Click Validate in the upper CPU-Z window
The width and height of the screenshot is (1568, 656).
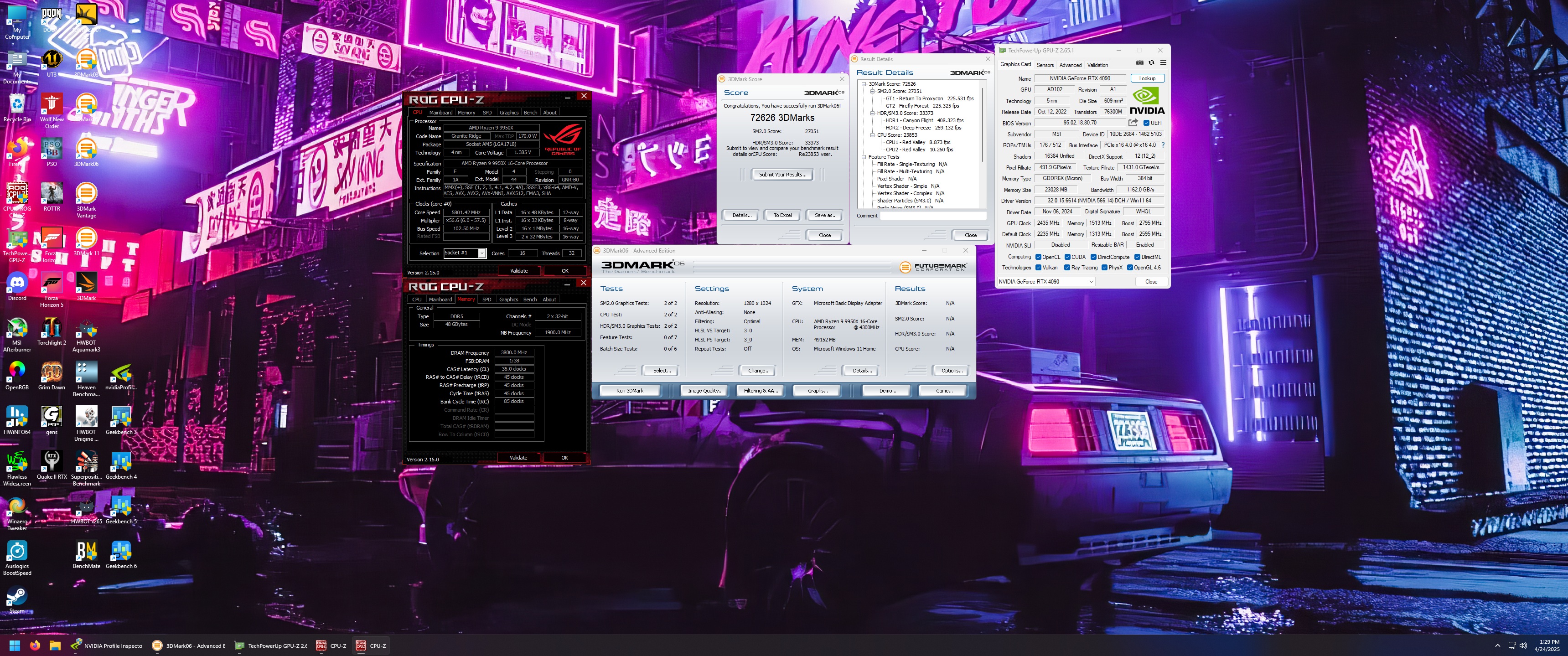pyautogui.click(x=518, y=271)
